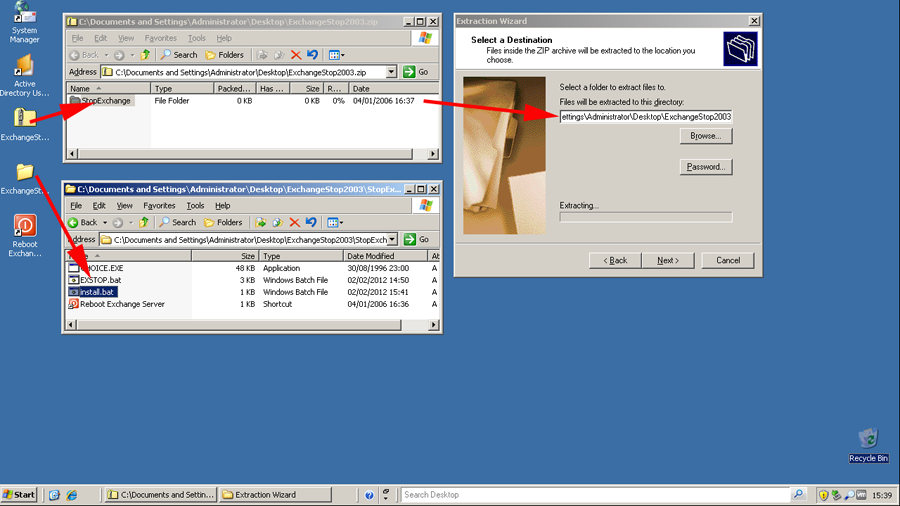The width and height of the screenshot is (900, 506).
Task: Expand address dropdown in StopExchange window
Action: coord(393,239)
